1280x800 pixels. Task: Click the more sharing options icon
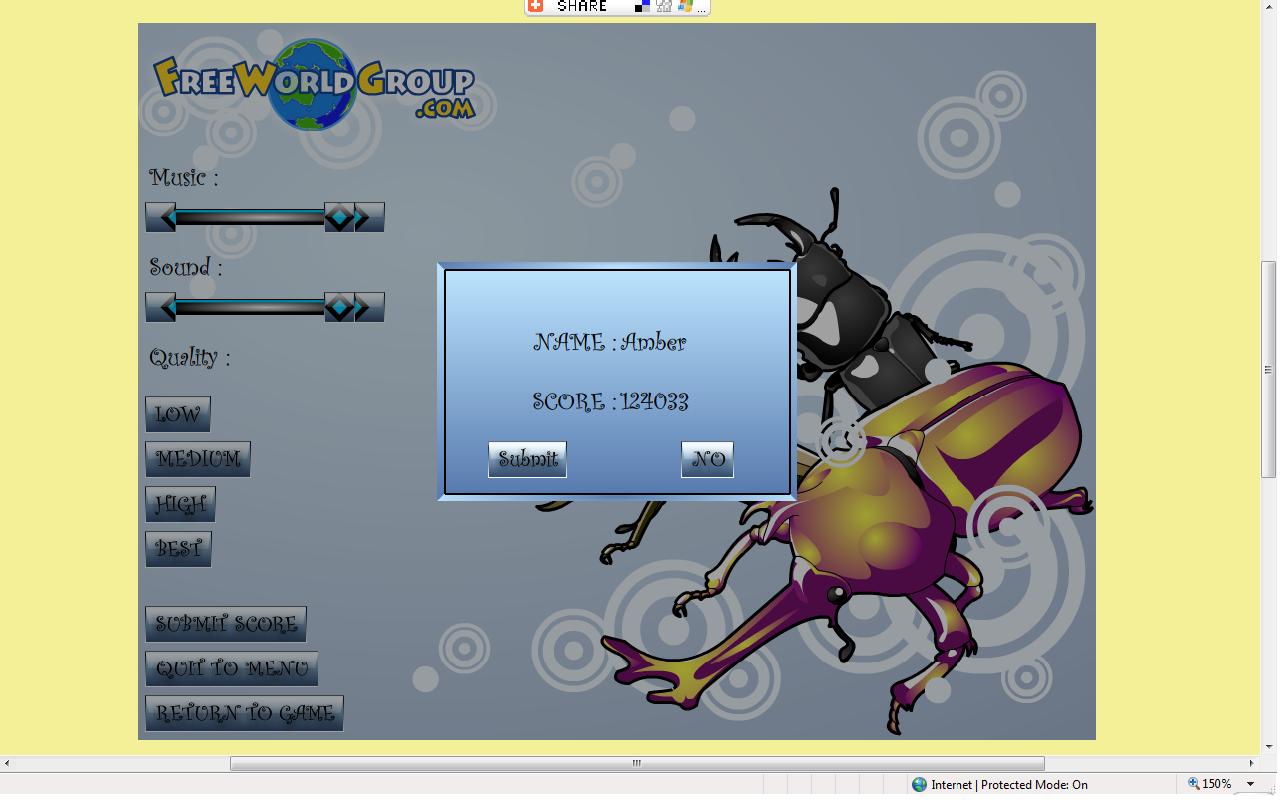[701, 7]
